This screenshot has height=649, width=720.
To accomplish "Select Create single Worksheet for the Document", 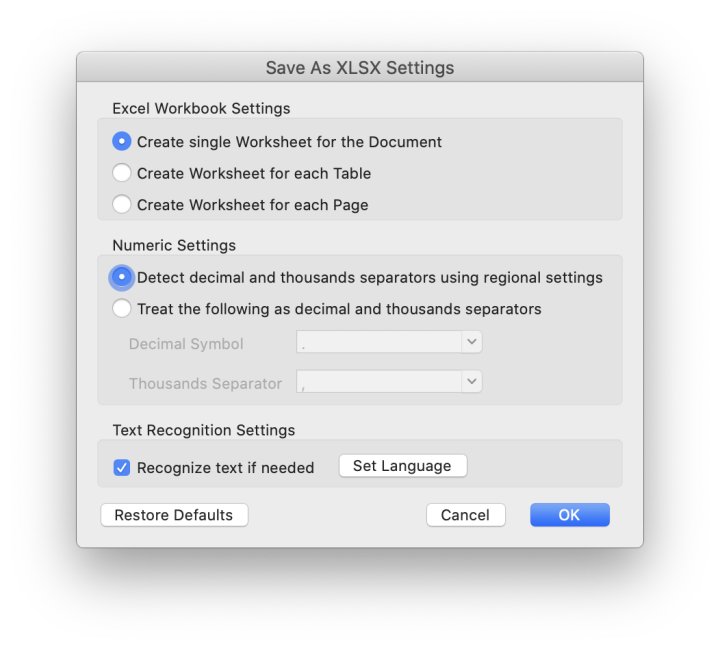I will click(122, 142).
